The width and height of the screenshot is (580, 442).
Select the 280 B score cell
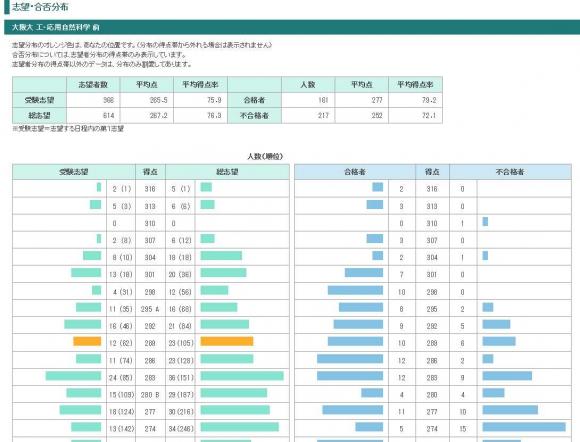(150, 395)
